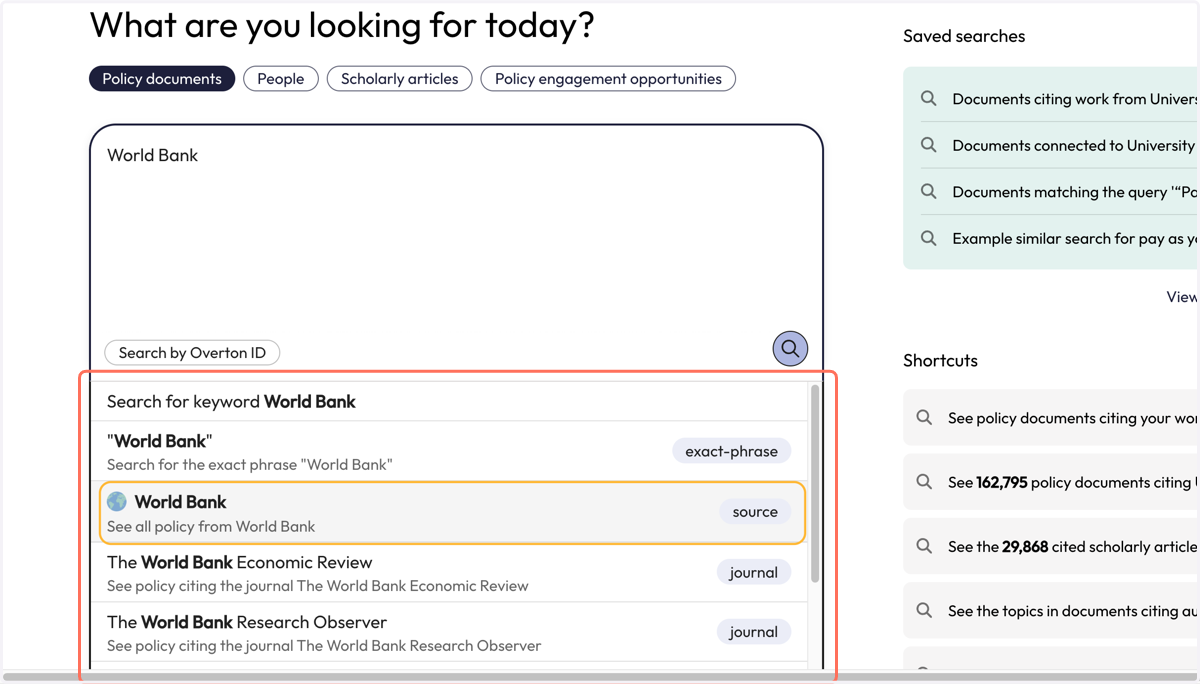Click magnifier icon beside 162,795 policy documents
Image resolution: width=1200 pixels, height=684 pixels.
click(925, 482)
